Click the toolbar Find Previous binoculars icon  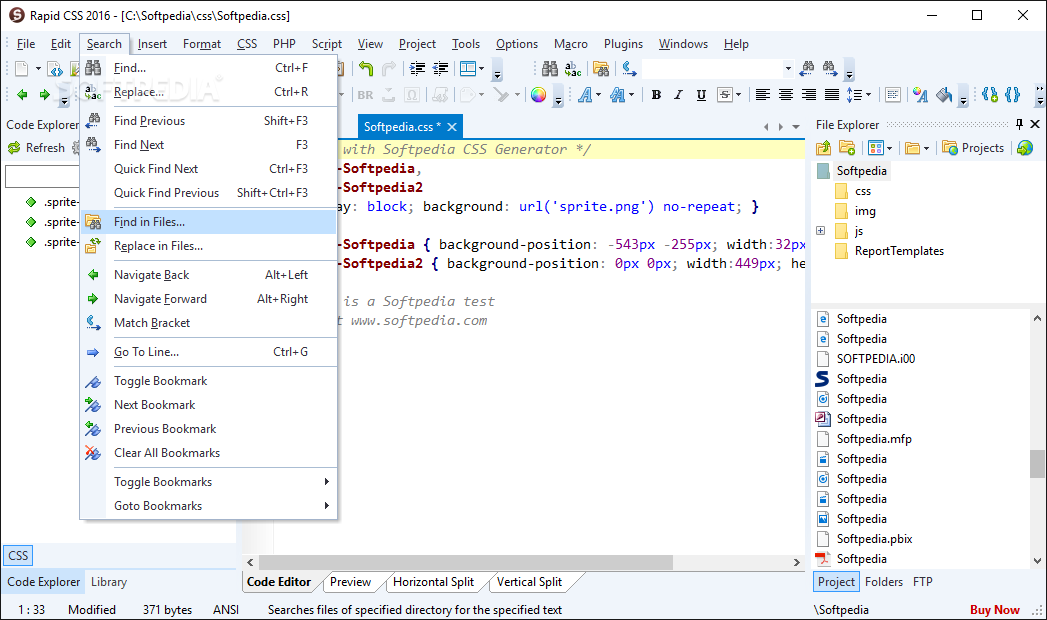coord(807,67)
